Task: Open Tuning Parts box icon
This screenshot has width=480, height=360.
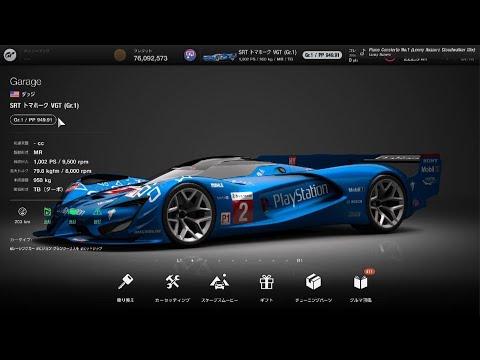Action: tap(313, 282)
